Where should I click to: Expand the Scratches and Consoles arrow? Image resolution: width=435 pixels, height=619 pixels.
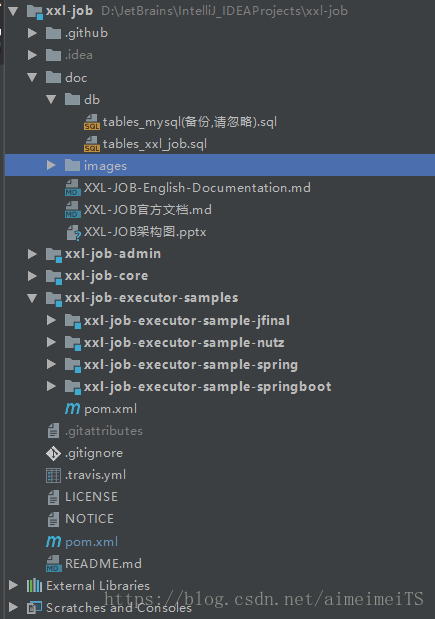click(13, 607)
